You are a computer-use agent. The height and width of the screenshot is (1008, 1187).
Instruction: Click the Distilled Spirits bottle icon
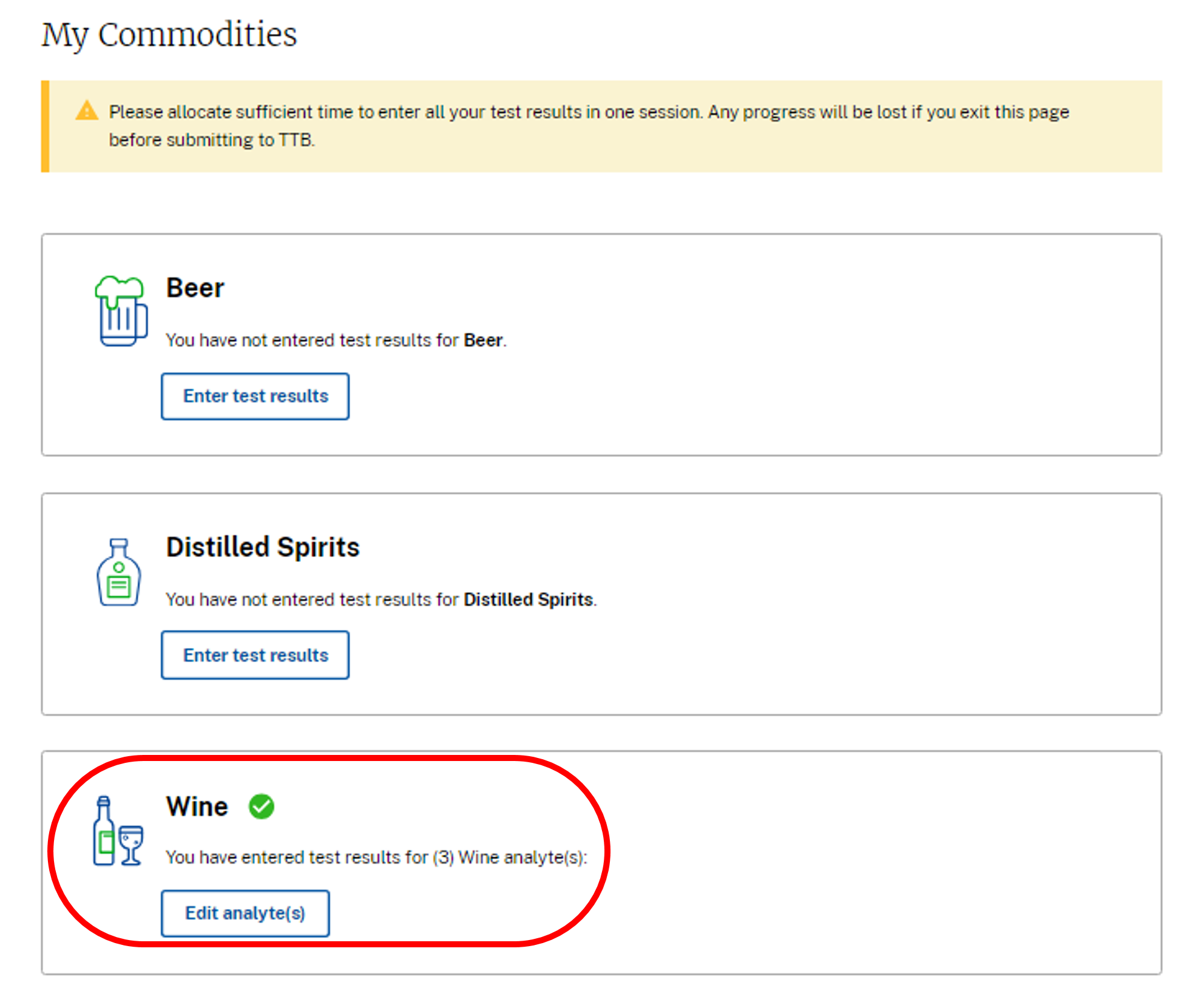pos(119,572)
